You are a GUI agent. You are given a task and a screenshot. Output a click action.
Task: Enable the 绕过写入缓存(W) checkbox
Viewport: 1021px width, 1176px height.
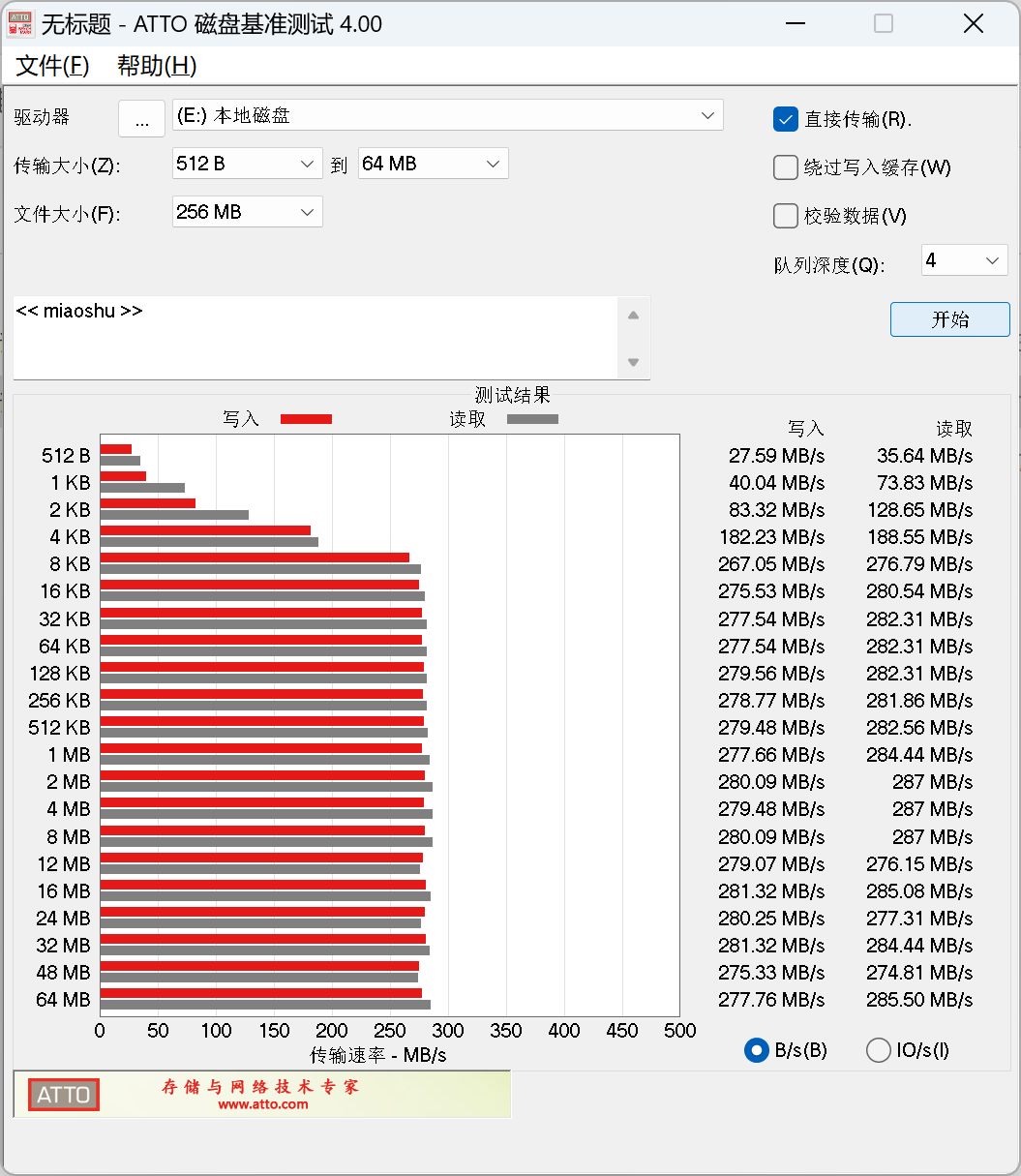(785, 167)
